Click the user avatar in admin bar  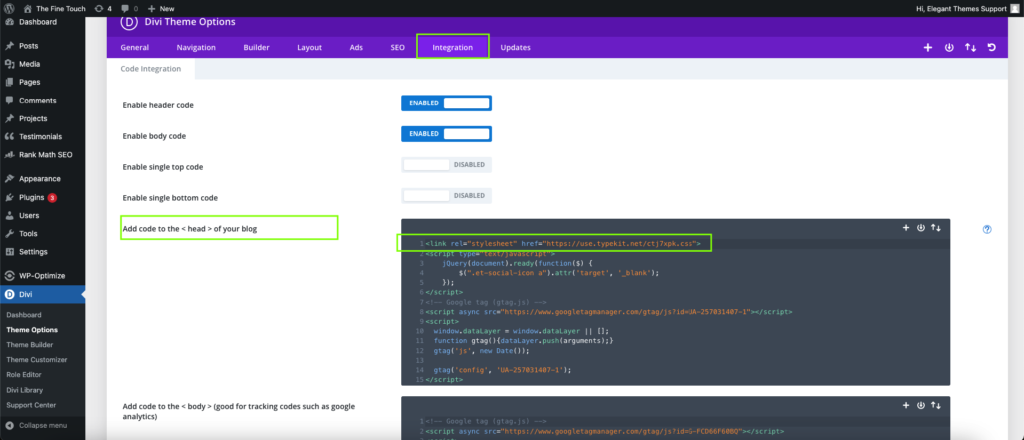point(1015,8)
